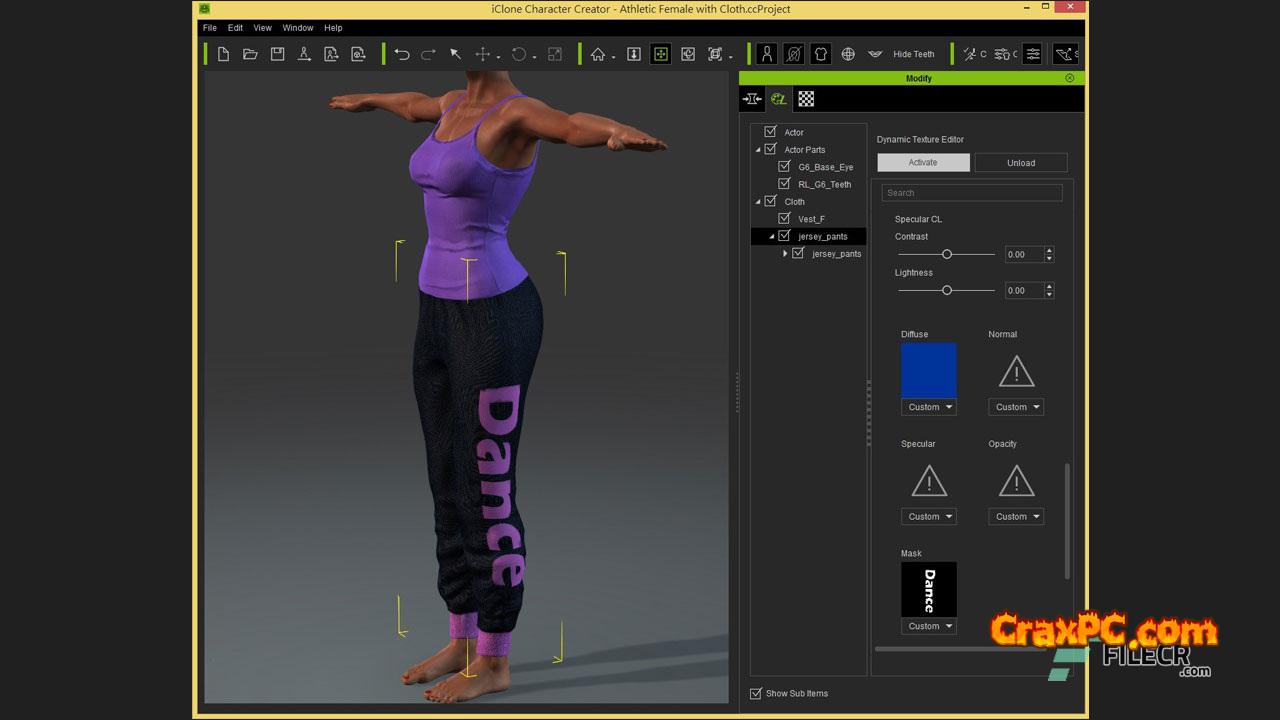Open a project with the folder icon
The width and height of the screenshot is (1280, 720).
[250, 54]
